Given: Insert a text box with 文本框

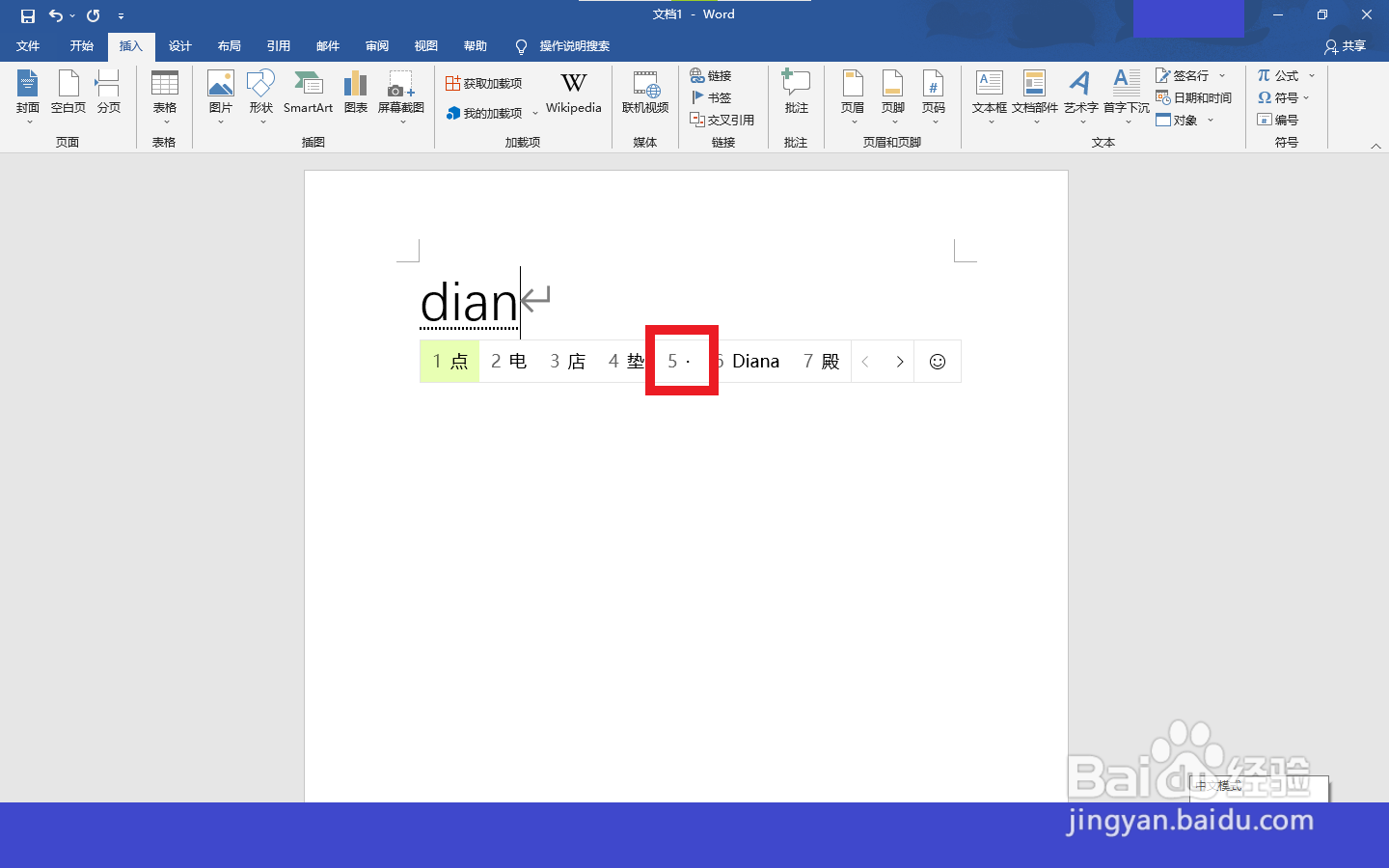Looking at the screenshot, I should coord(990,95).
